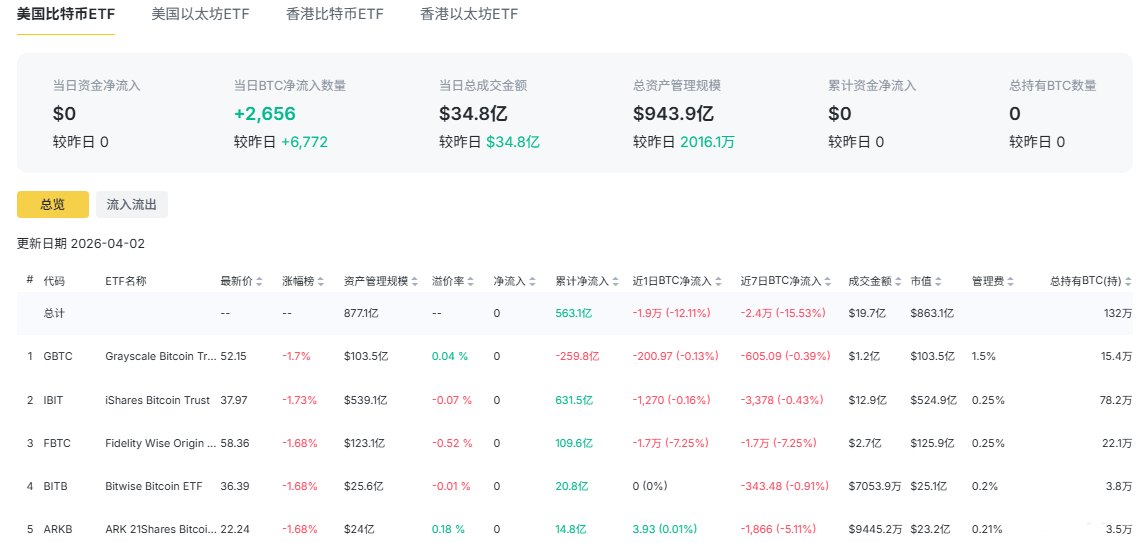1142x543 pixels.
Task: Switch to the 美国以太坊ETF tab
Action: click(x=200, y=14)
